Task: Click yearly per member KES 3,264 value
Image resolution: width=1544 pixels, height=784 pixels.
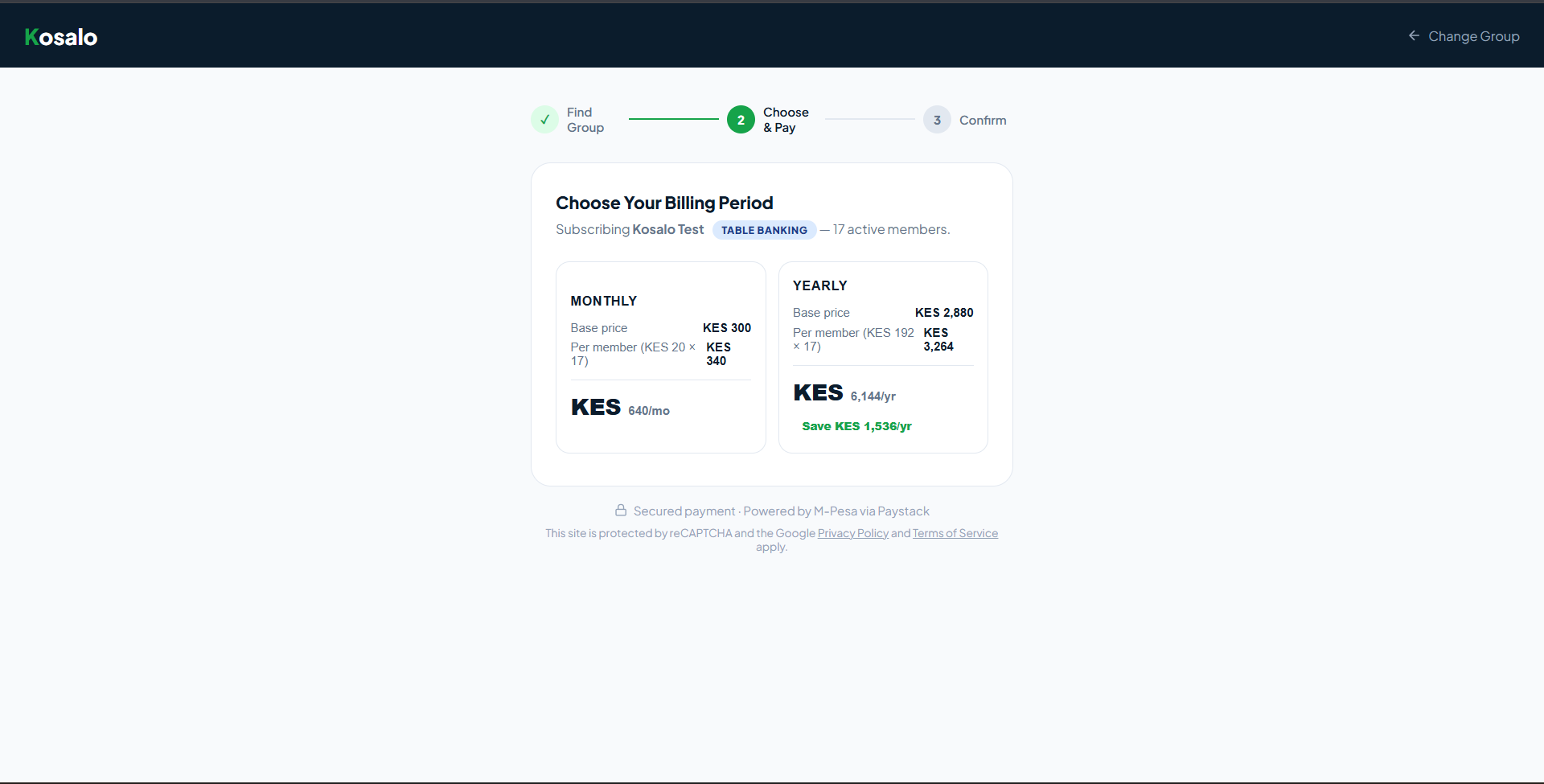Action: pyautogui.click(x=938, y=339)
